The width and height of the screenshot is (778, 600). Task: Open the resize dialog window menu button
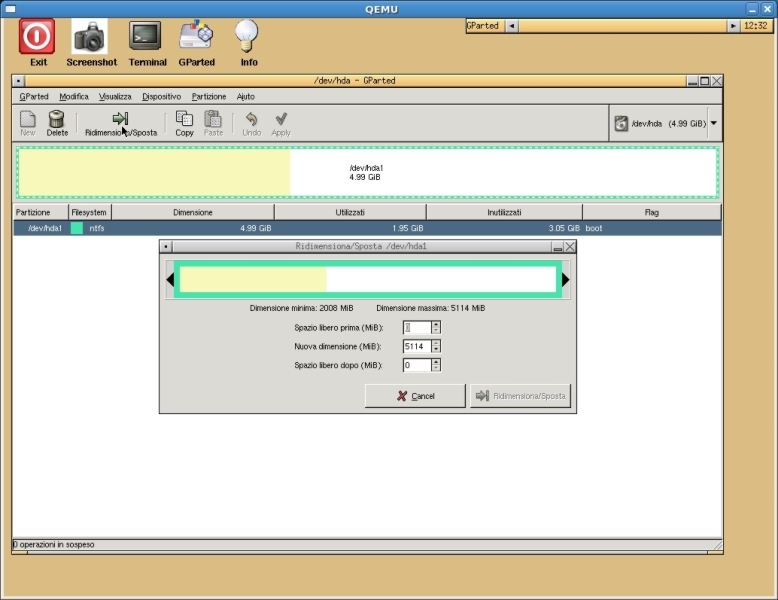point(166,247)
